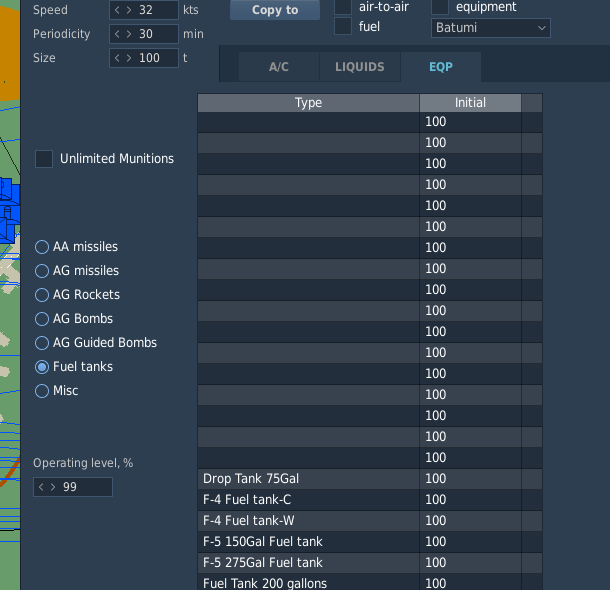Increase Size with the right arrow
Viewport: 610px width, 590px height.
pyautogui.click(x=129, y=58)
